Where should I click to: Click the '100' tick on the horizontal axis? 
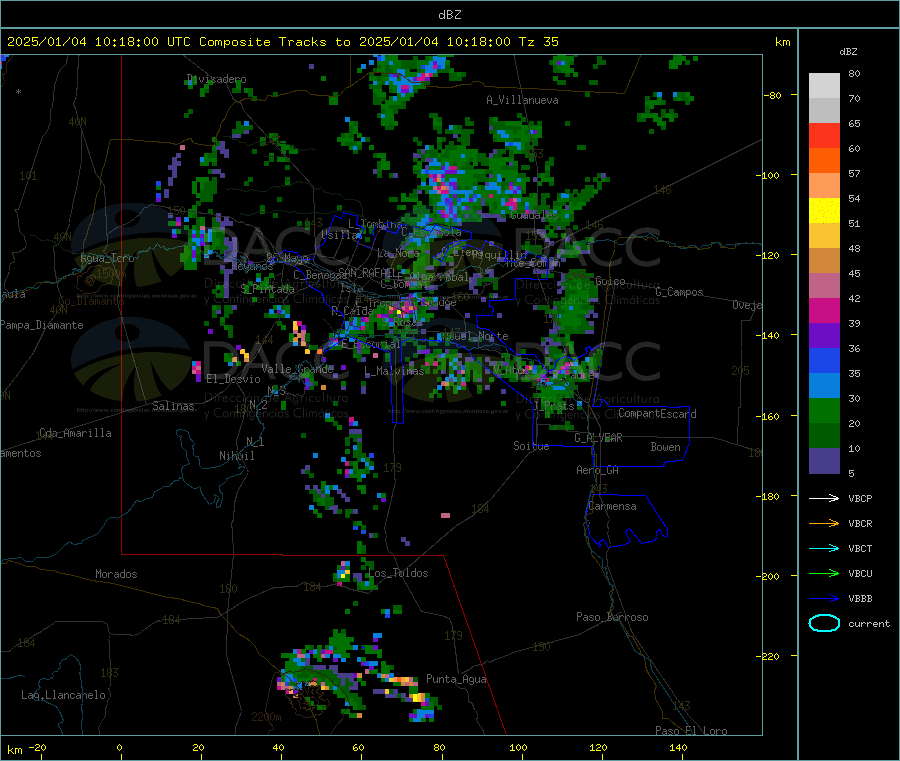(518, 748)
